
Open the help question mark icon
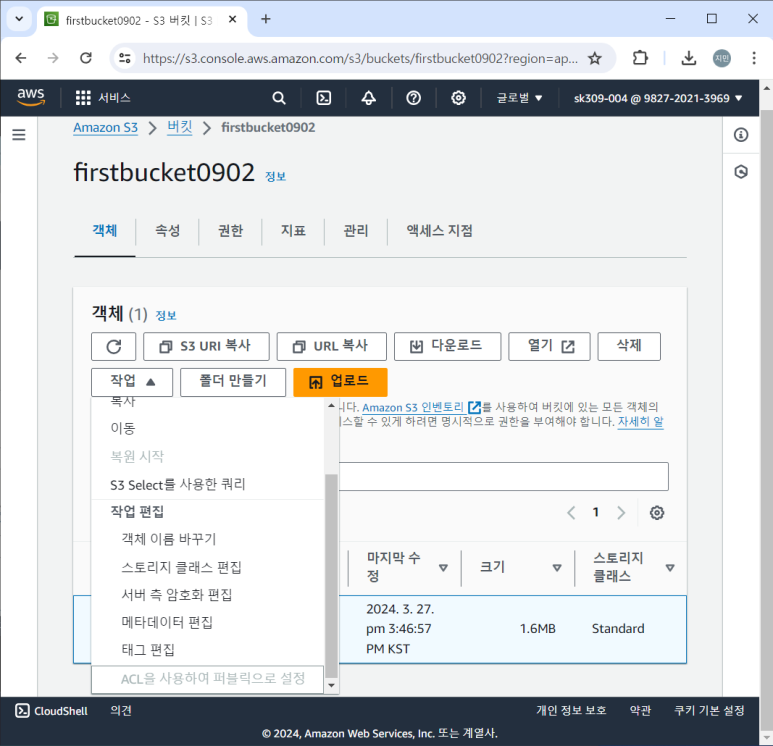pyautogui.click(x=413, y=98)
